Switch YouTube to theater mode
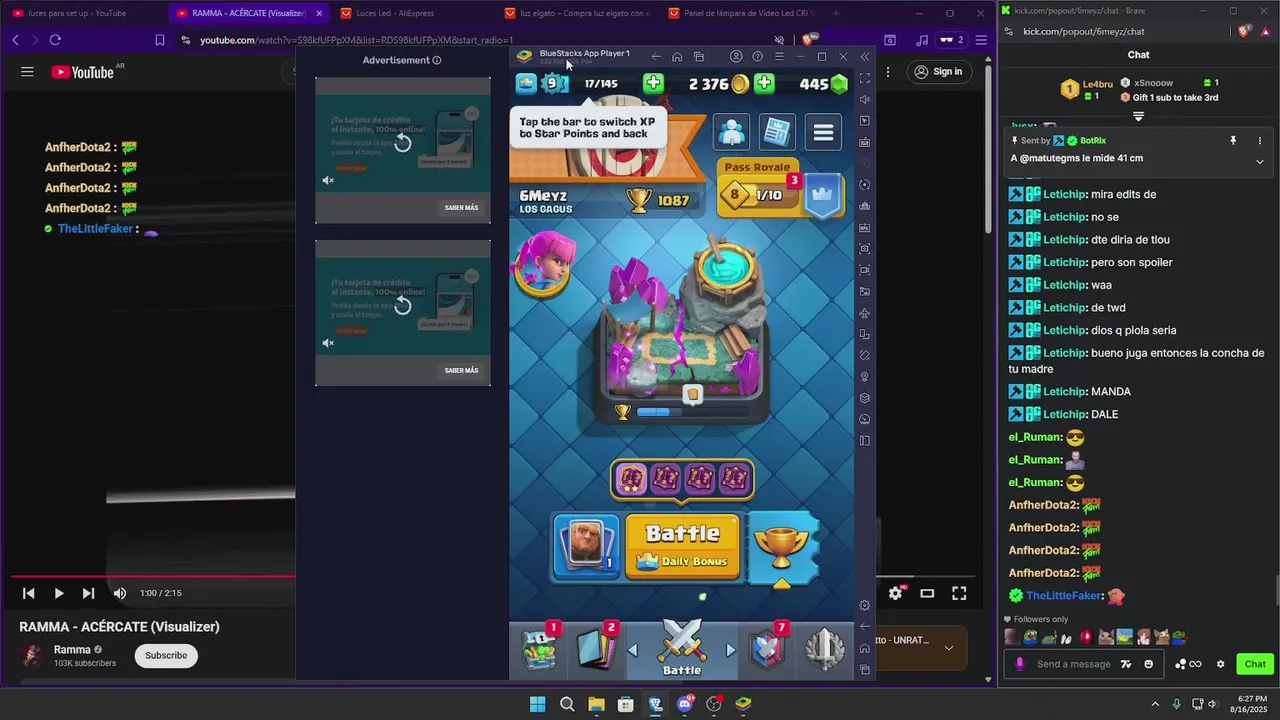The image size is (1280, 720). (x=927, y=593)
